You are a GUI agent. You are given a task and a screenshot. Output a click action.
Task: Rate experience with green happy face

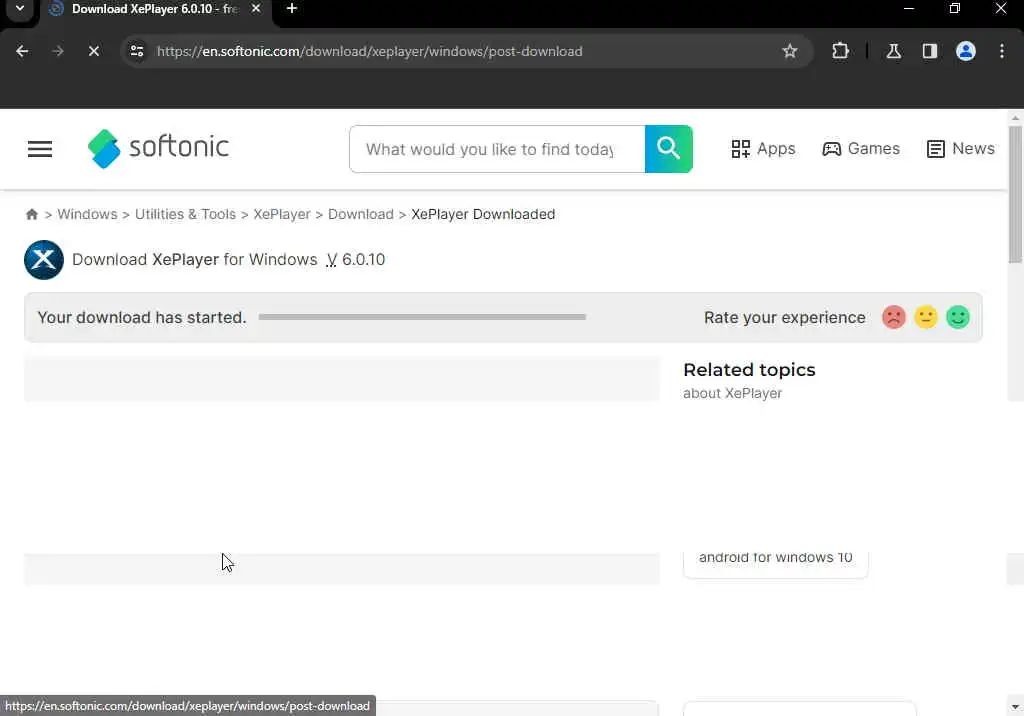[x=957, y=317]
